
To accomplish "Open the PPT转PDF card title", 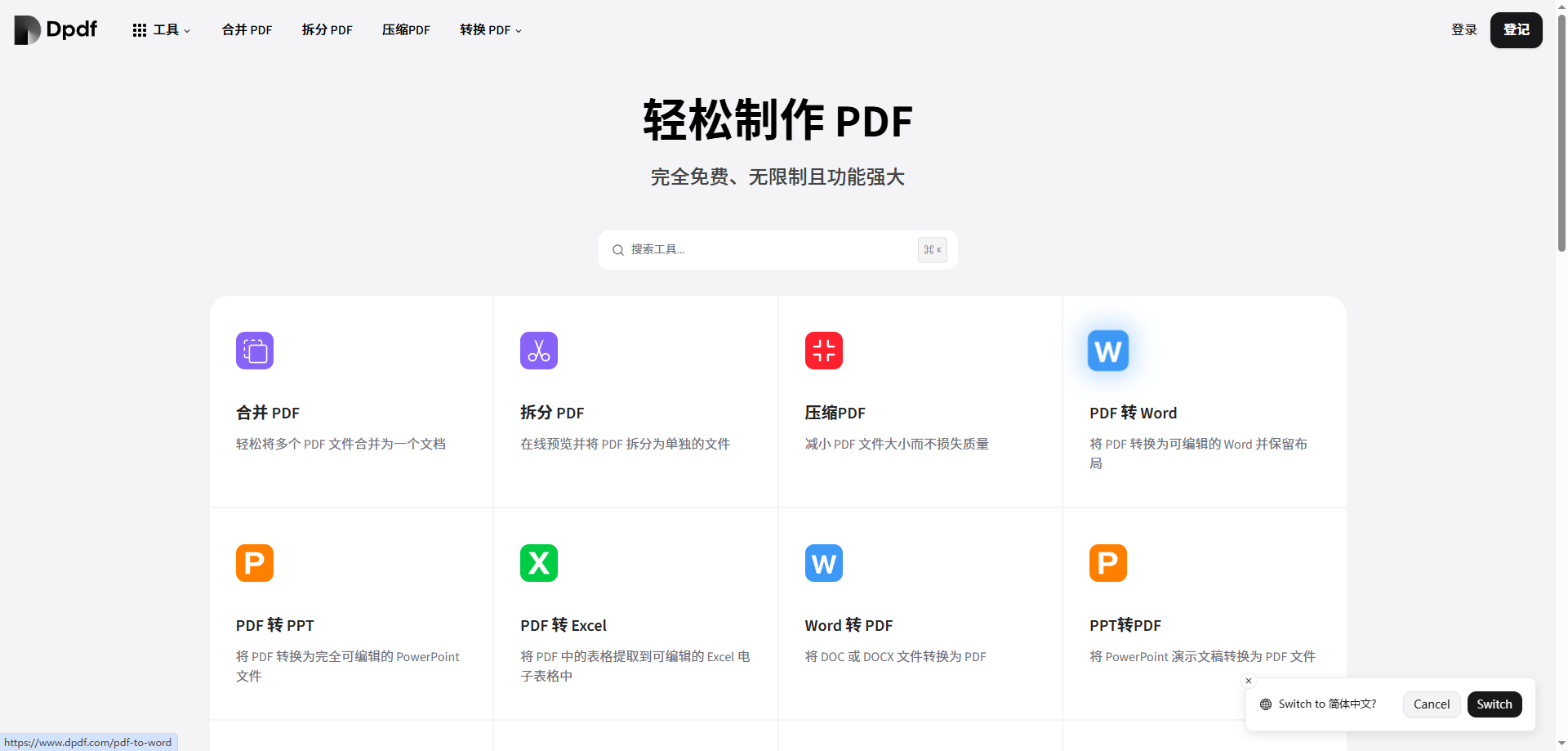I will [1125, 625].
